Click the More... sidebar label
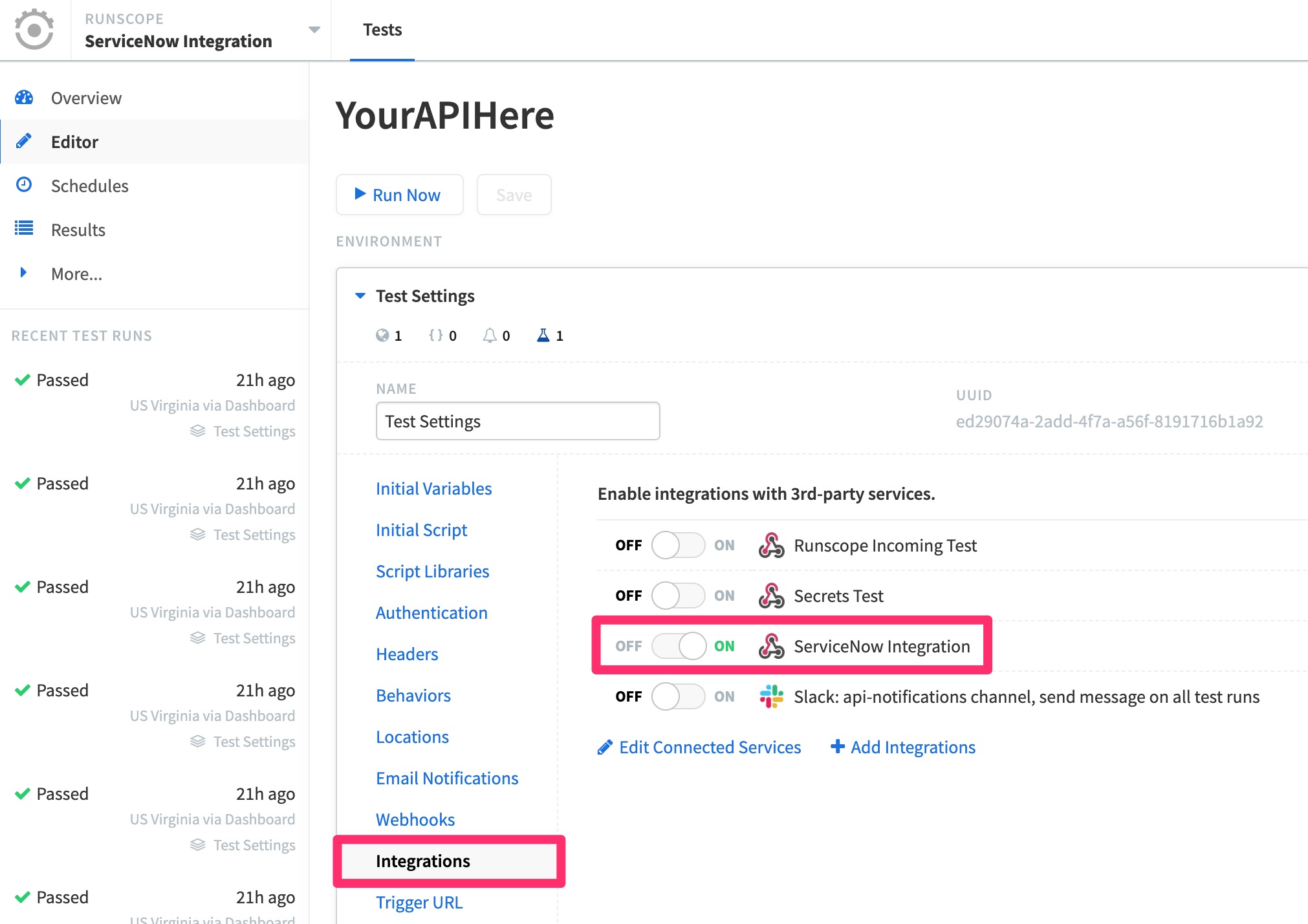The image size is (1308, 924). 76,274
